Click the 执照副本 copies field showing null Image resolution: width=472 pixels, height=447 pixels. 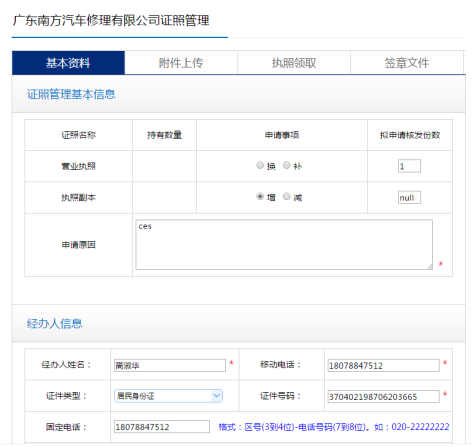tap(409, 197)
